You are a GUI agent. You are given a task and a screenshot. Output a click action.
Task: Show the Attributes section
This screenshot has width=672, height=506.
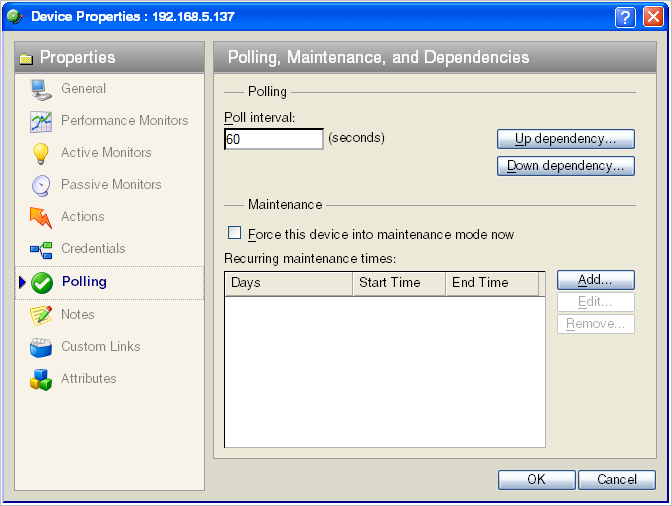coord(89,379)
